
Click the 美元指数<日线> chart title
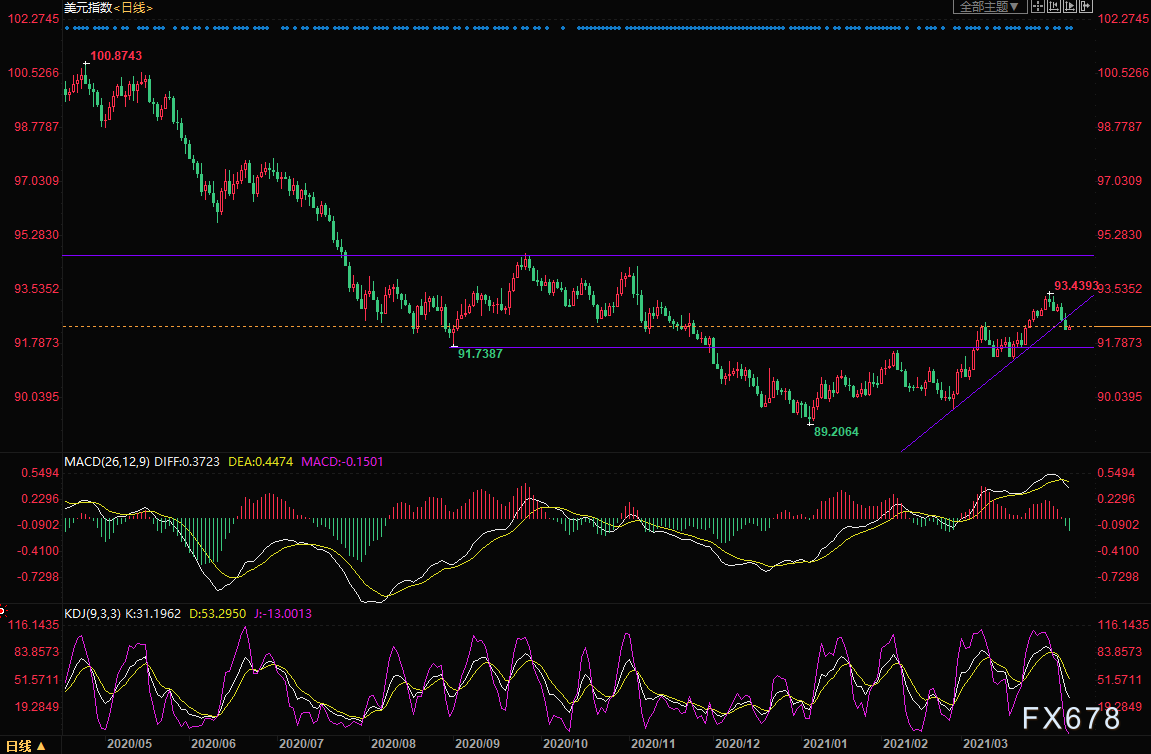point(108,7)
